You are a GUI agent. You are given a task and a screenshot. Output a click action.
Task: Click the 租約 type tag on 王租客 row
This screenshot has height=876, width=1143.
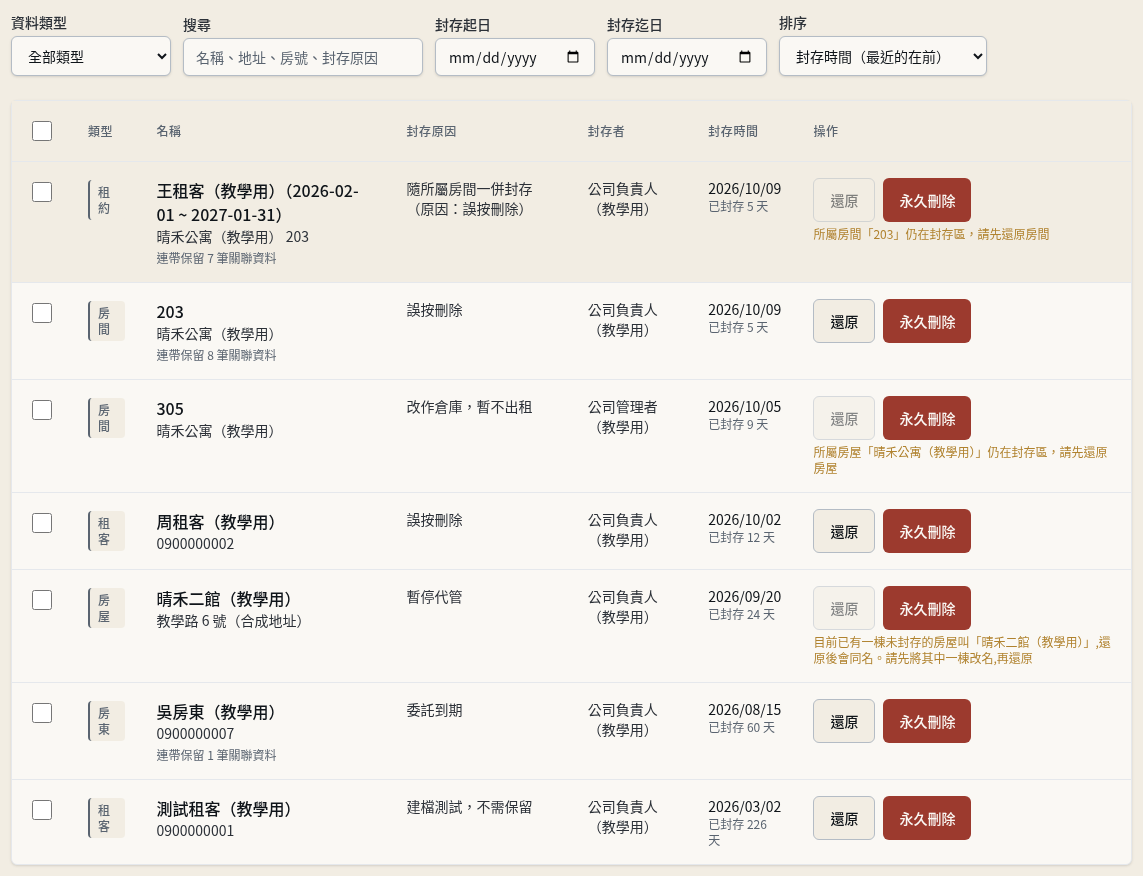(x=106, y=200)
